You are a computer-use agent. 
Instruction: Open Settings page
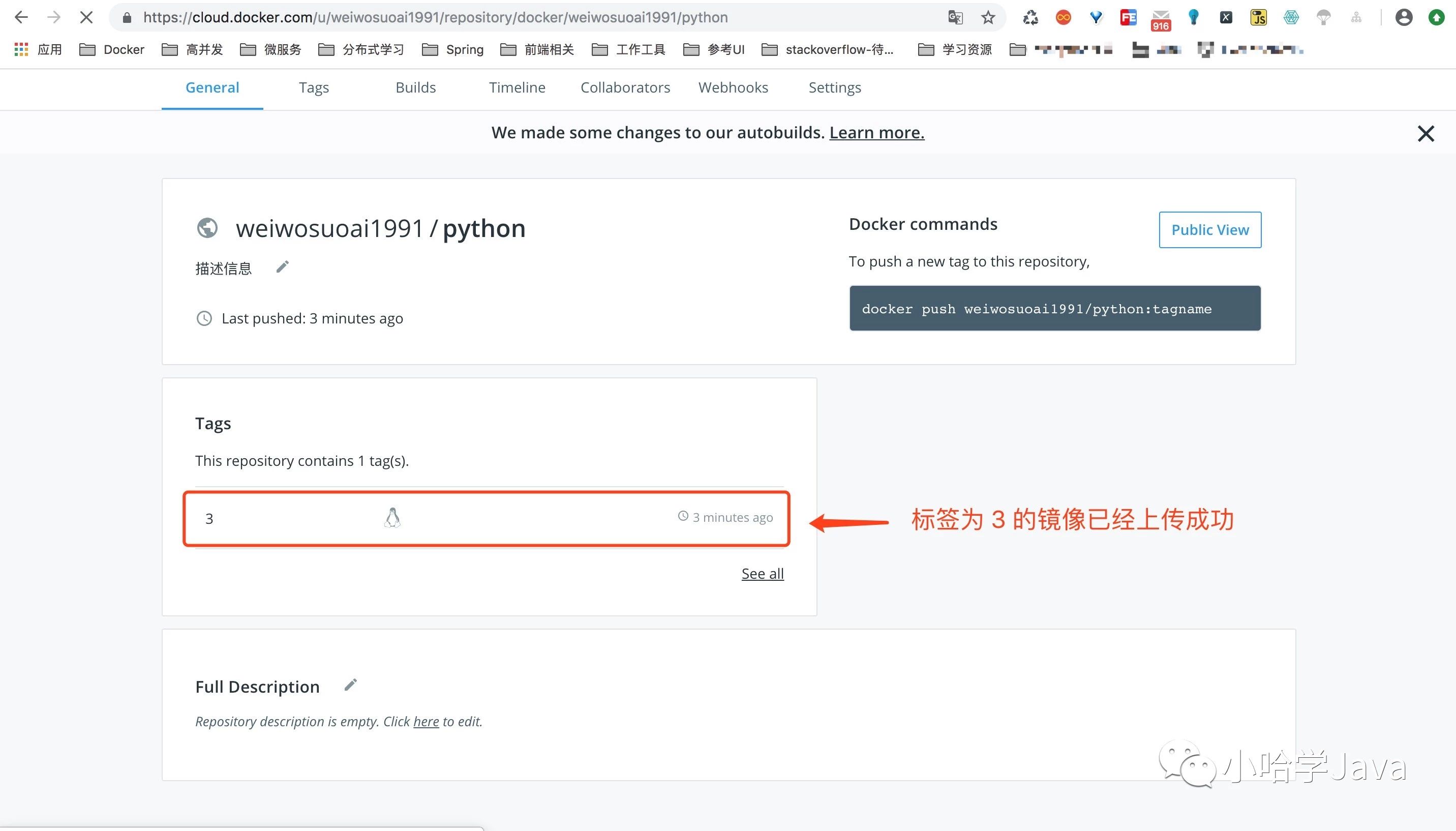click(835, 87)
